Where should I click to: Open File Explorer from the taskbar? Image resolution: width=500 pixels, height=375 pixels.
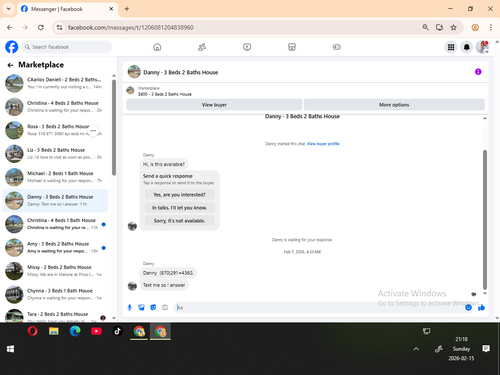tap(54, 331)
